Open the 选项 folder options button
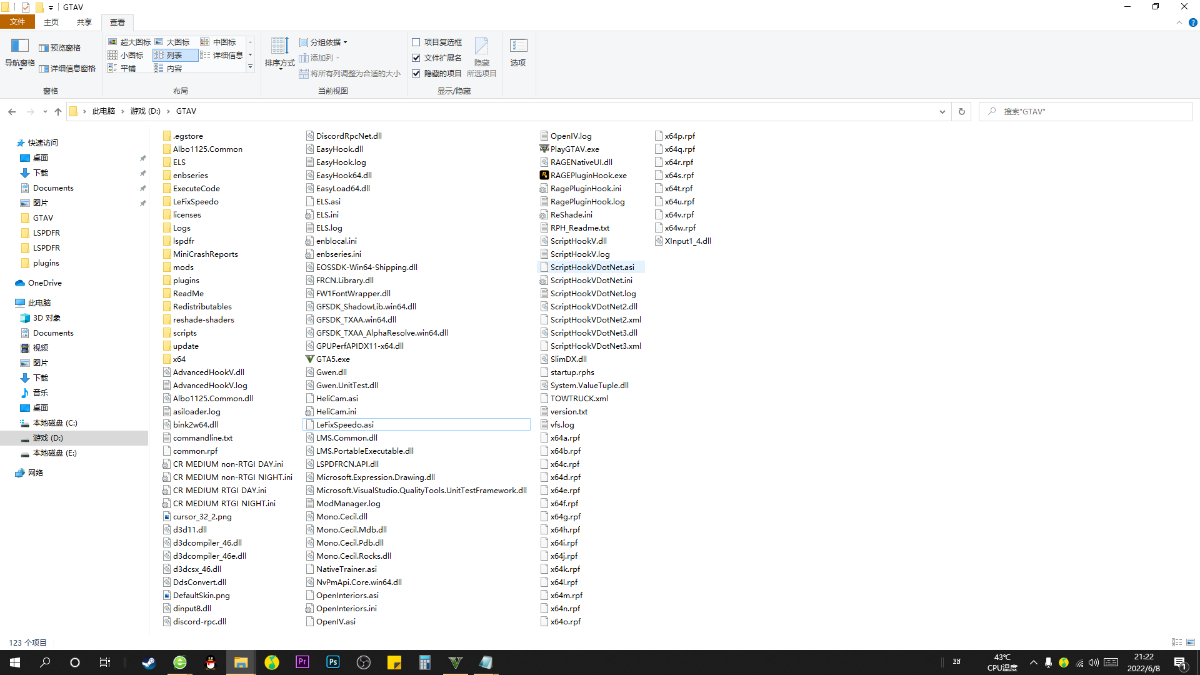Screen dimensions: 1200x675 click(x=518, y=53)
